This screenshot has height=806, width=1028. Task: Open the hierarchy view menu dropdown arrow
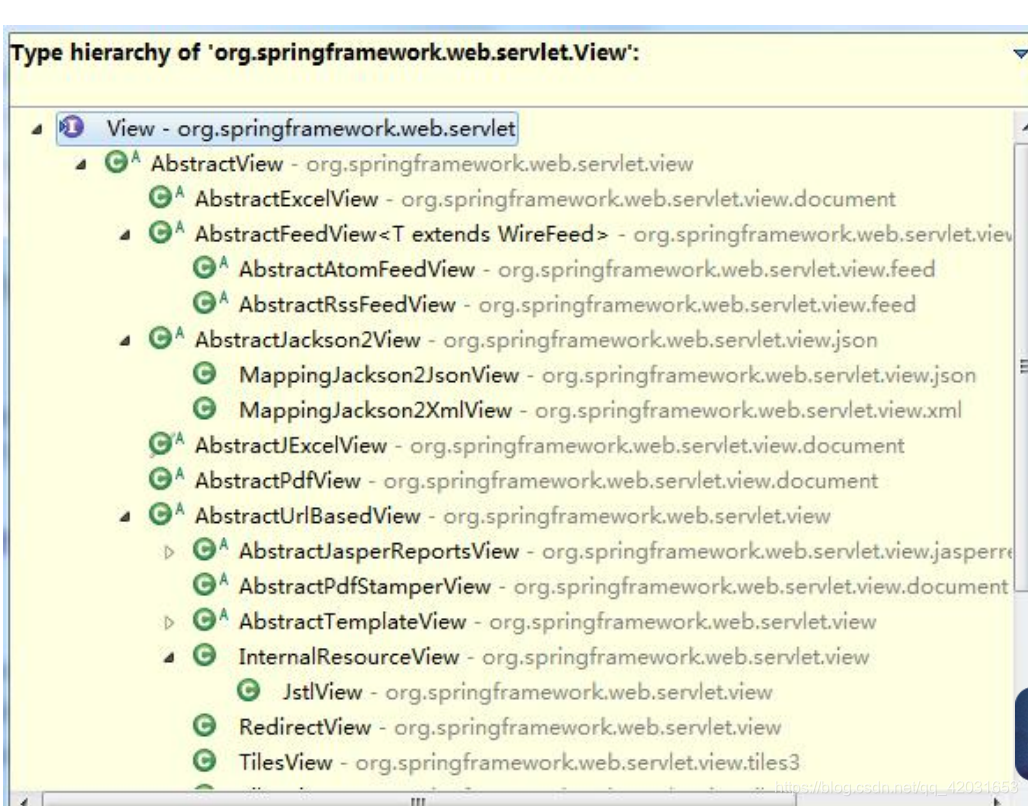[x=1019, y=54]
